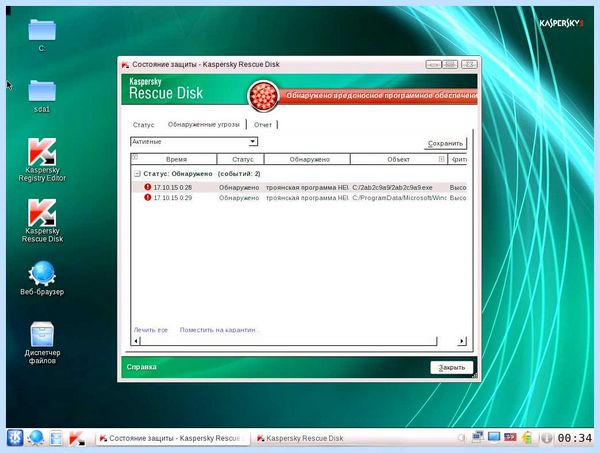Screen dimensions: 600x453
Task: Sort by the Статус column header
Action: 243,159
